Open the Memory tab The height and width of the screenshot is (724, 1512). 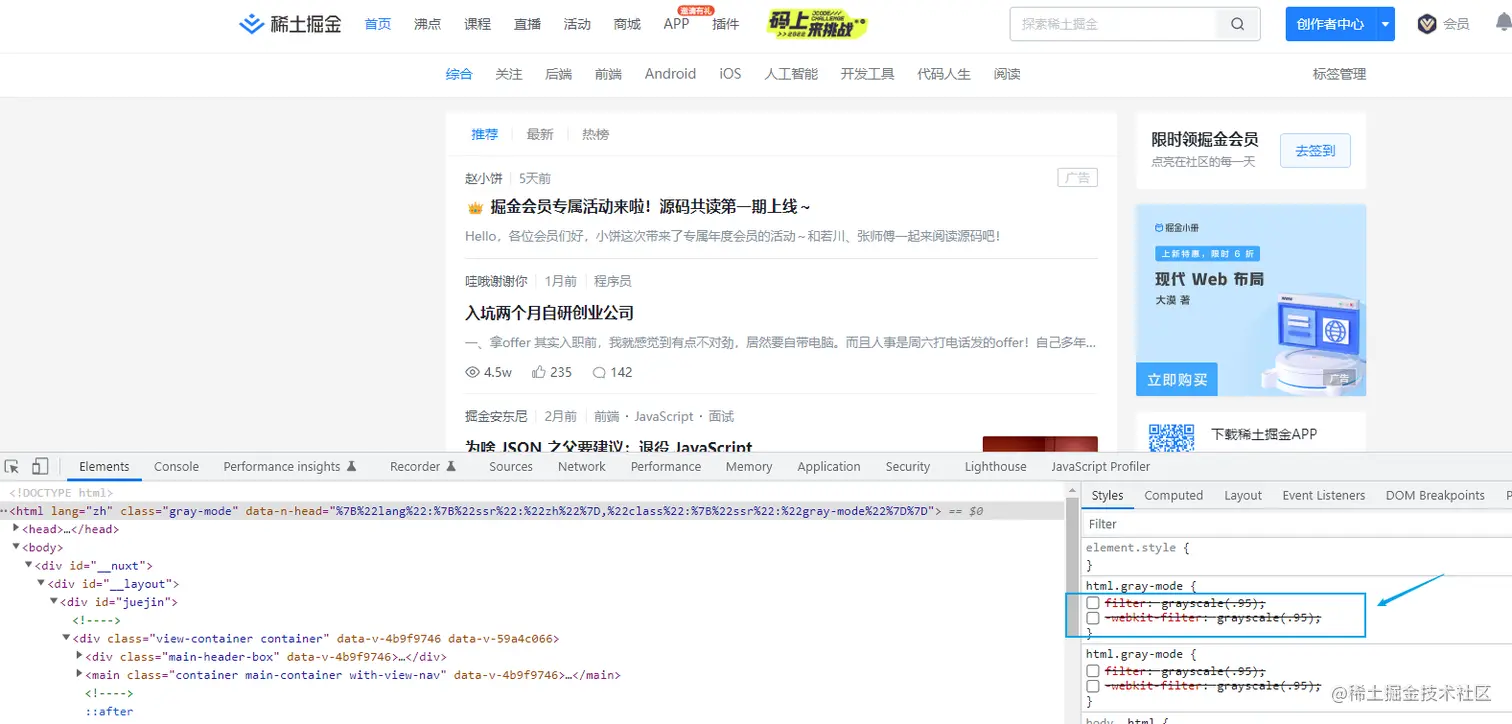point(749,467)
